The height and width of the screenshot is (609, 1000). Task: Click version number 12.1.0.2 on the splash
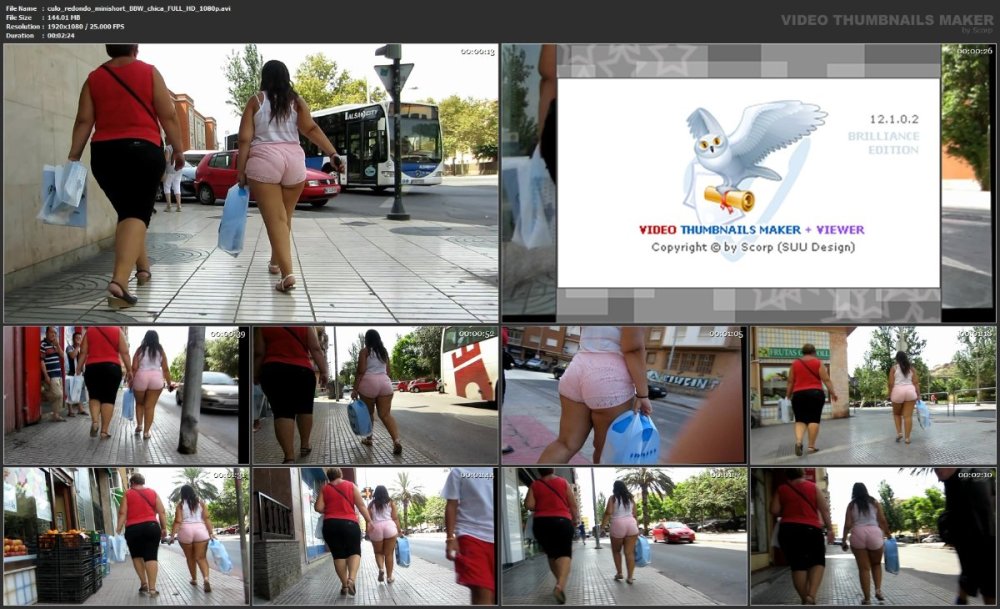(x=894, y=119)
